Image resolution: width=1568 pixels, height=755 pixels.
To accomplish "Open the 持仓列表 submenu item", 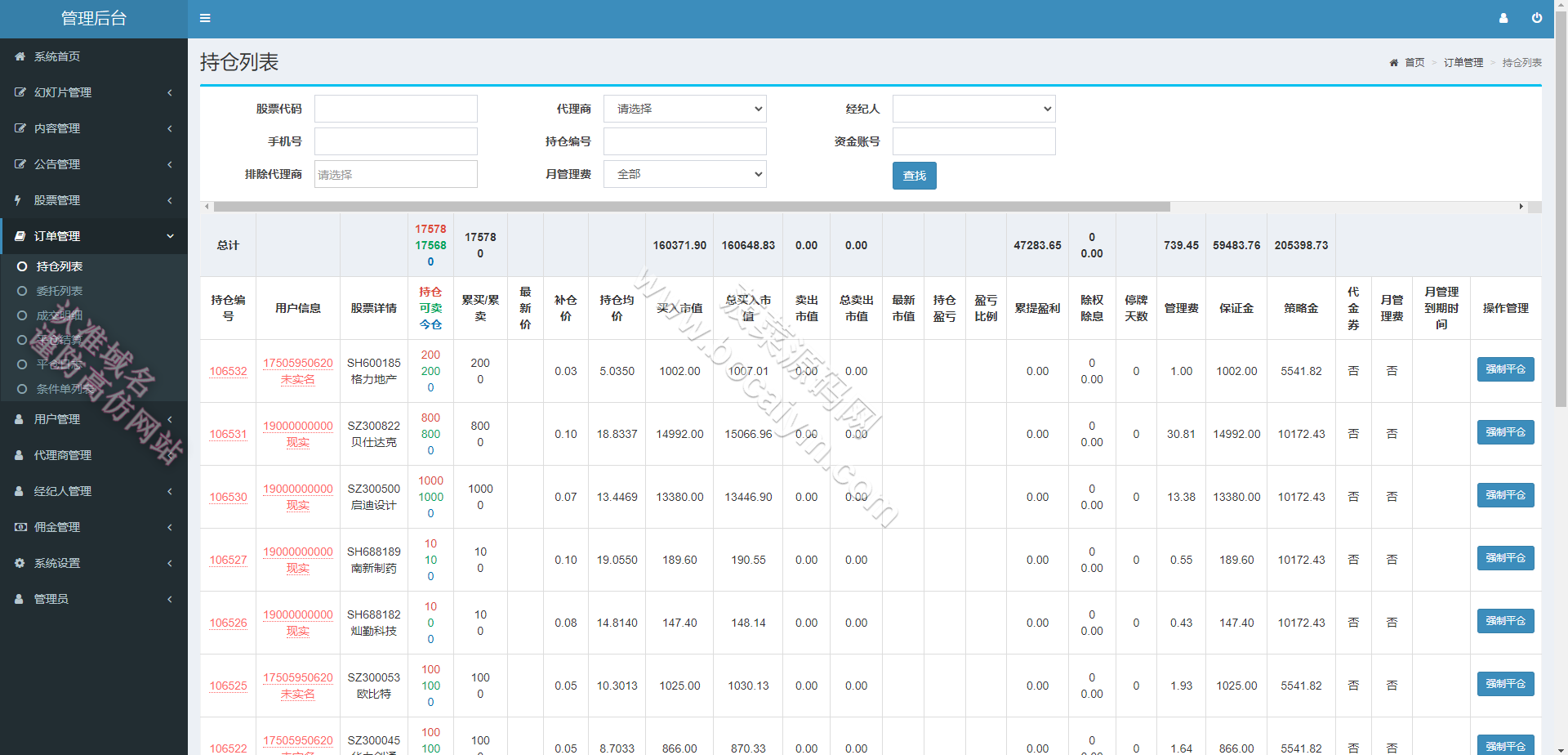I will point(59,266).
